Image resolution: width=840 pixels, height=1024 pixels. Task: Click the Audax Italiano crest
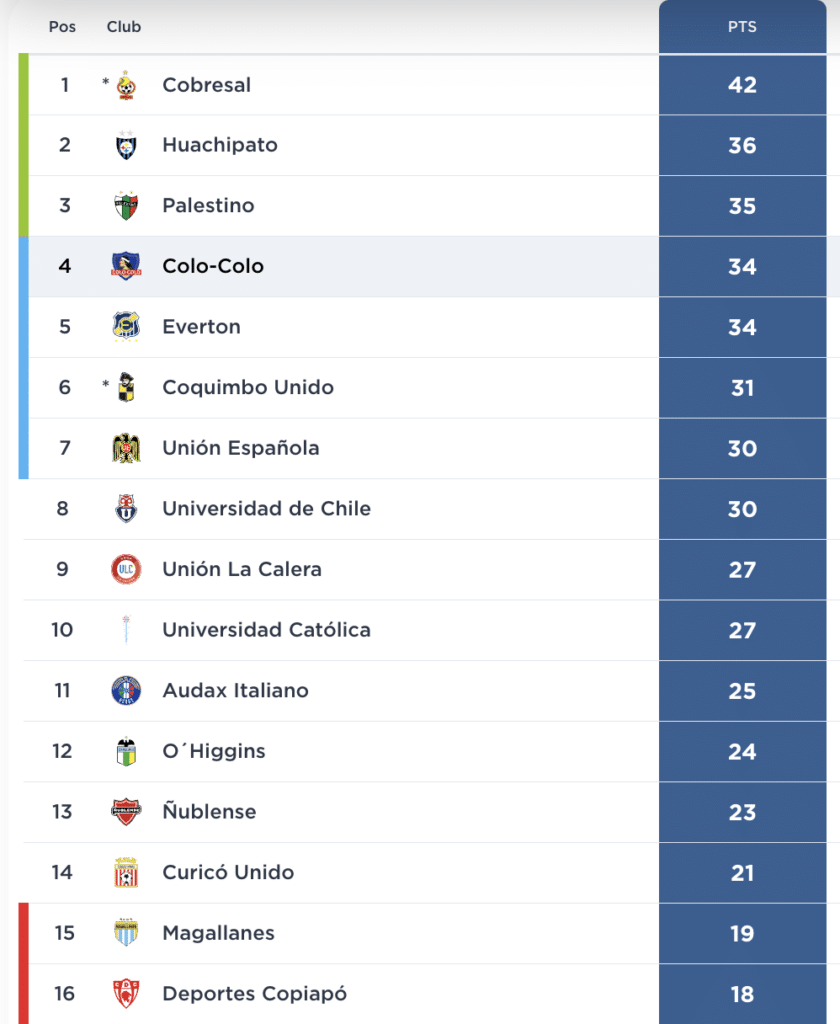click(125, 690)
